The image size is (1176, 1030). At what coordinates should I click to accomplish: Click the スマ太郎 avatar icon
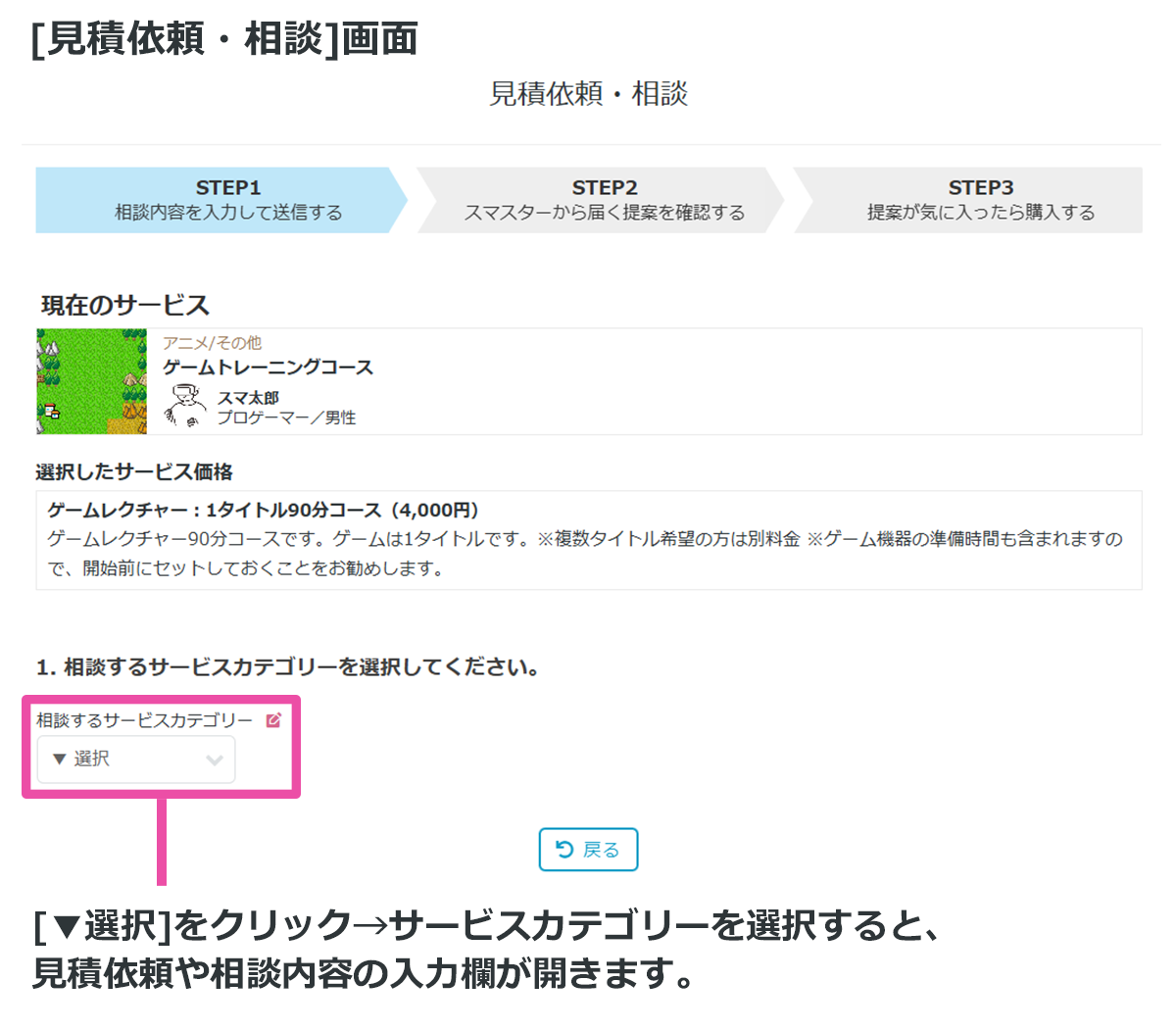183,405
